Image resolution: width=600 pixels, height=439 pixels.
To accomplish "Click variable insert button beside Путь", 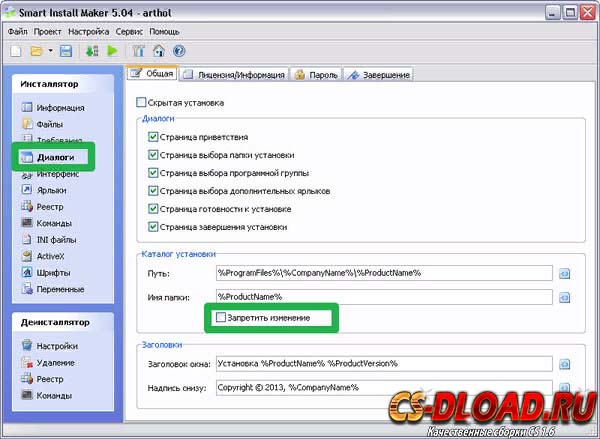I will click(x=564, y=274).
